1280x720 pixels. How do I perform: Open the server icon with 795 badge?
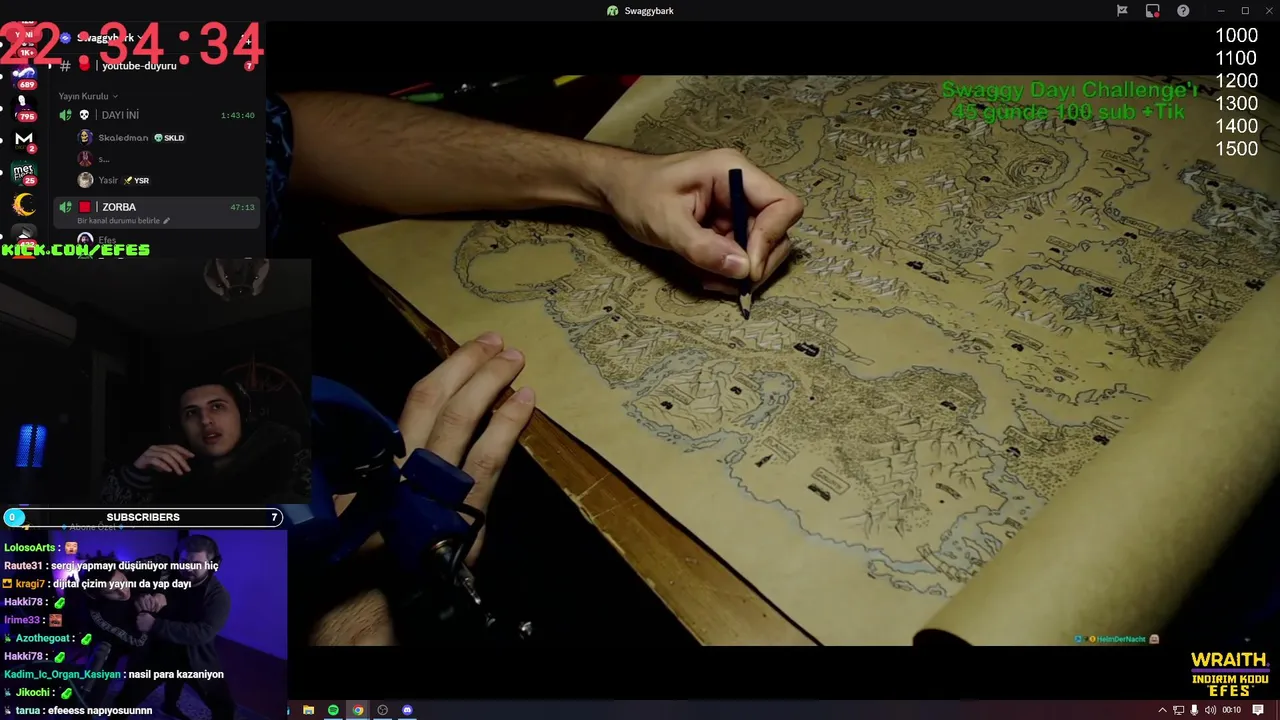(24, 108)
